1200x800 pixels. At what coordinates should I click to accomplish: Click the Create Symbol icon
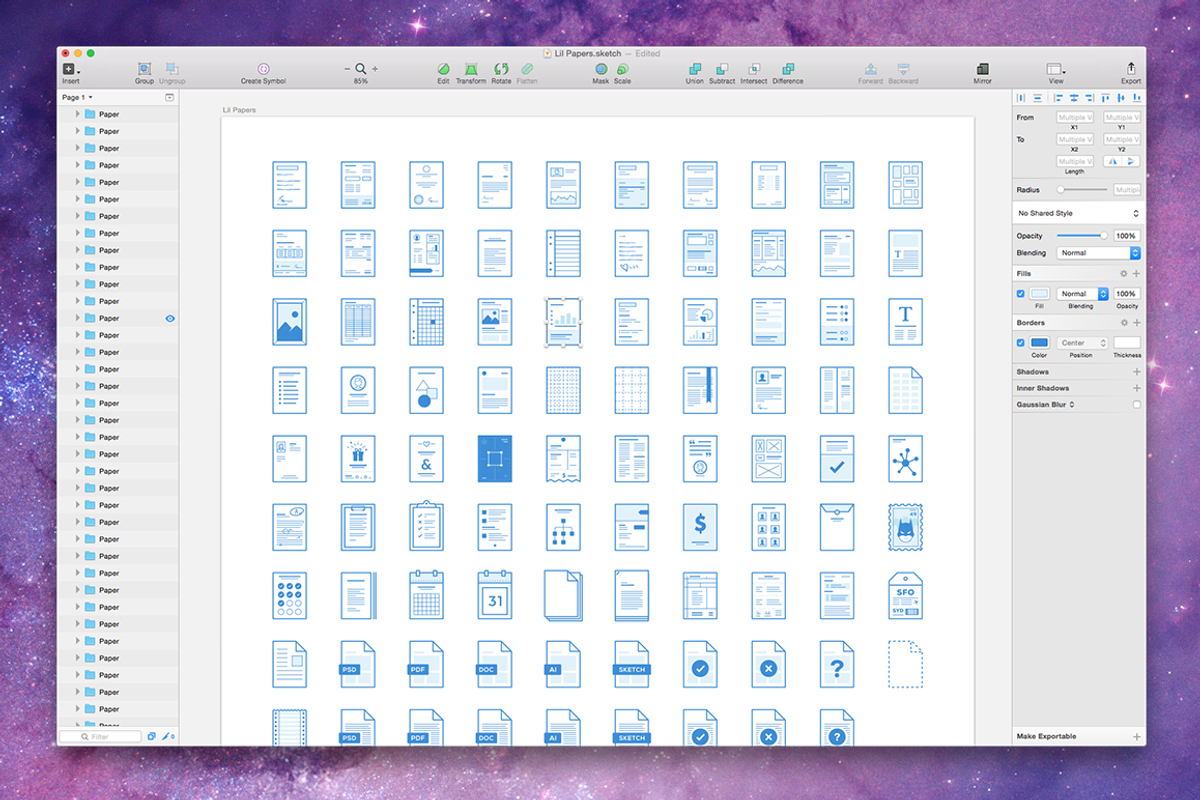pyautogui.click(x=263, y=69)
